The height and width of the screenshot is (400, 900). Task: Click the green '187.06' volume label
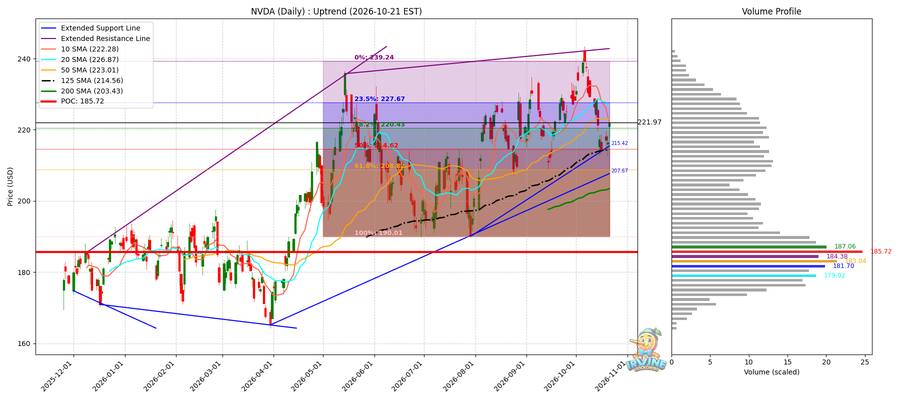click(x=845, y=246)
